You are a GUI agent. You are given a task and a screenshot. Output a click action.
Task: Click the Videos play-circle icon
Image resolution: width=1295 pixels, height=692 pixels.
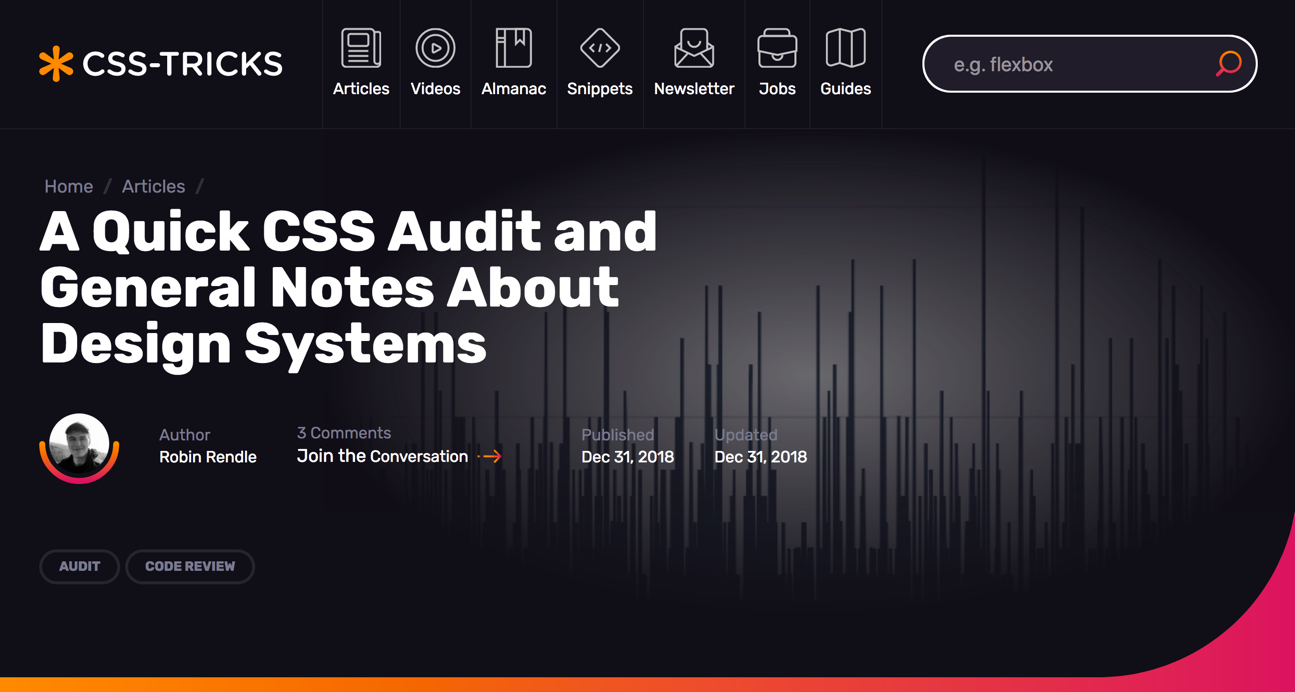pos(435,48)
